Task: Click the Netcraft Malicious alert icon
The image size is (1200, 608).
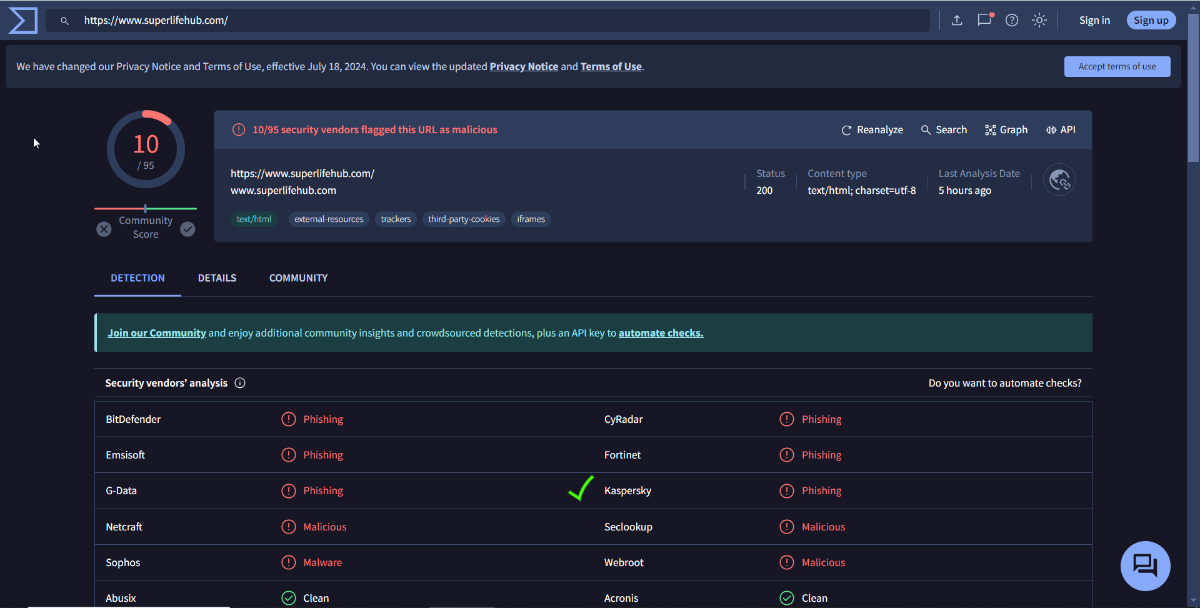Action: (289, 527)
